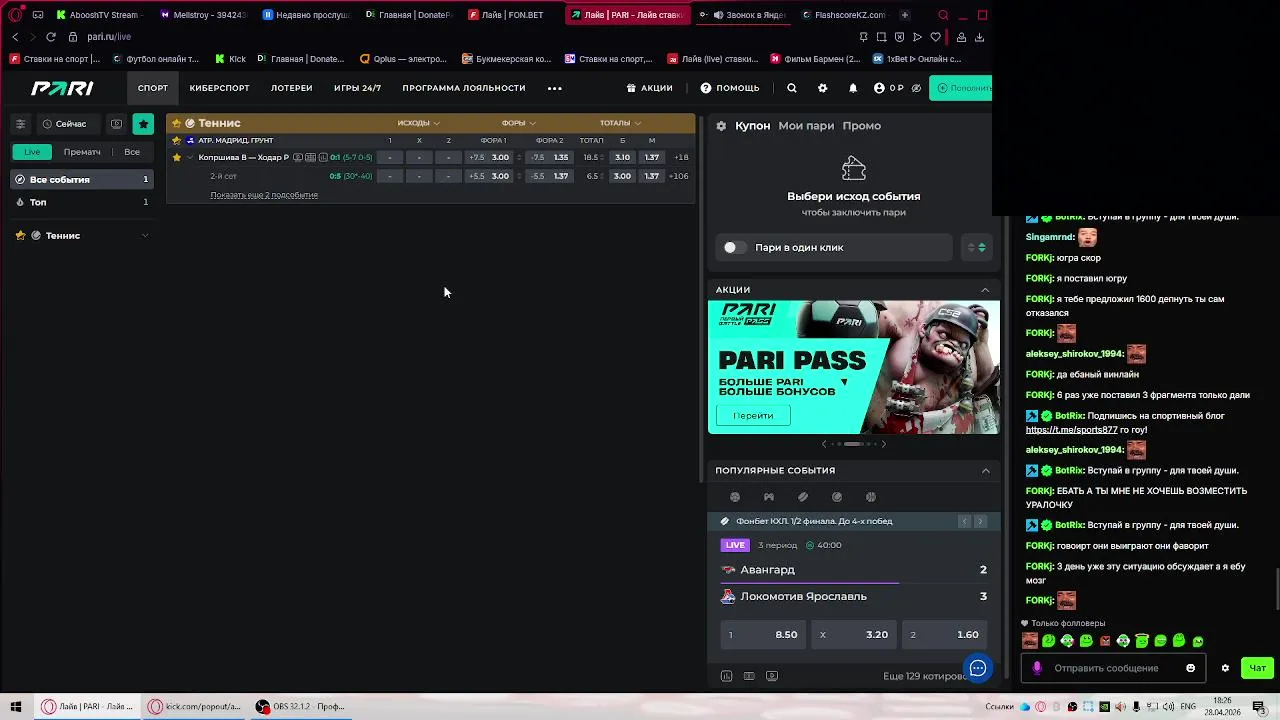Collapse Популярные события section

[985, 471]
